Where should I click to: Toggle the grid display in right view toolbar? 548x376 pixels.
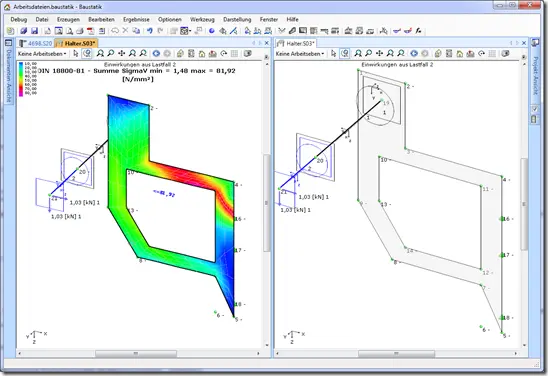(x=492, y=53)
